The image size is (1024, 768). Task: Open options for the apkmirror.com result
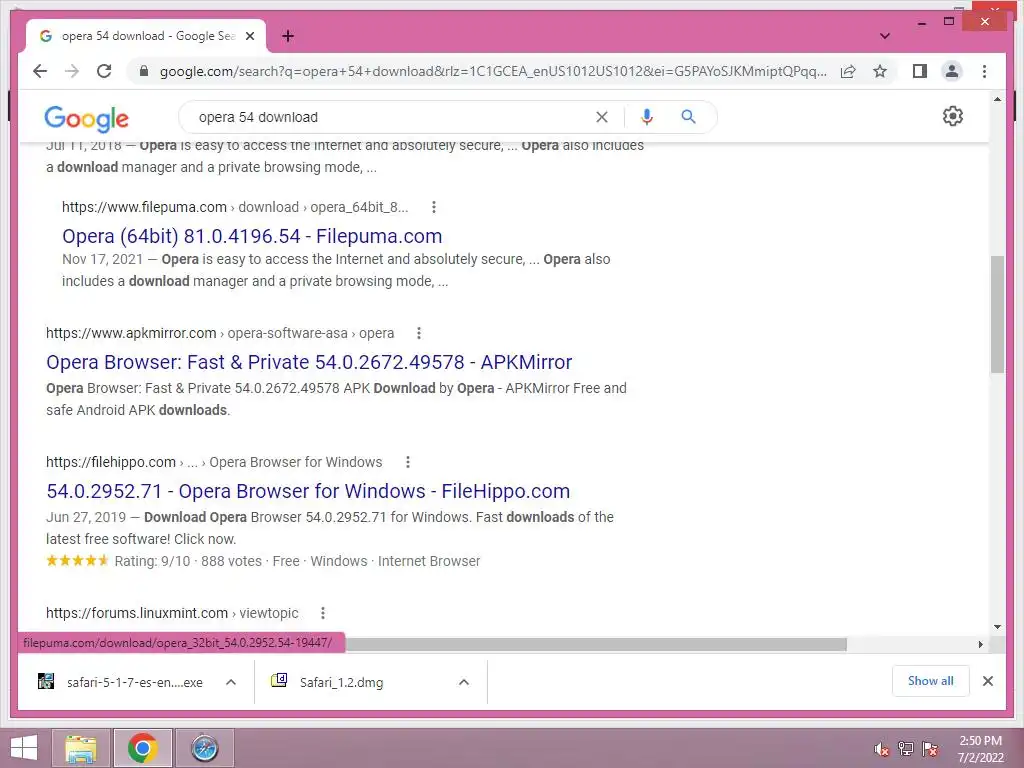tap(419, 333)
